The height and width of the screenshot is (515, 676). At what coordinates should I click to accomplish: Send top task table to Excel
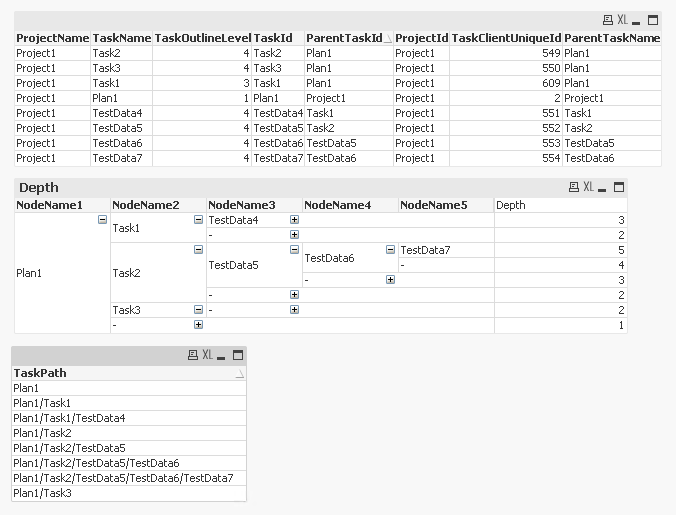(x=622, y=20)
